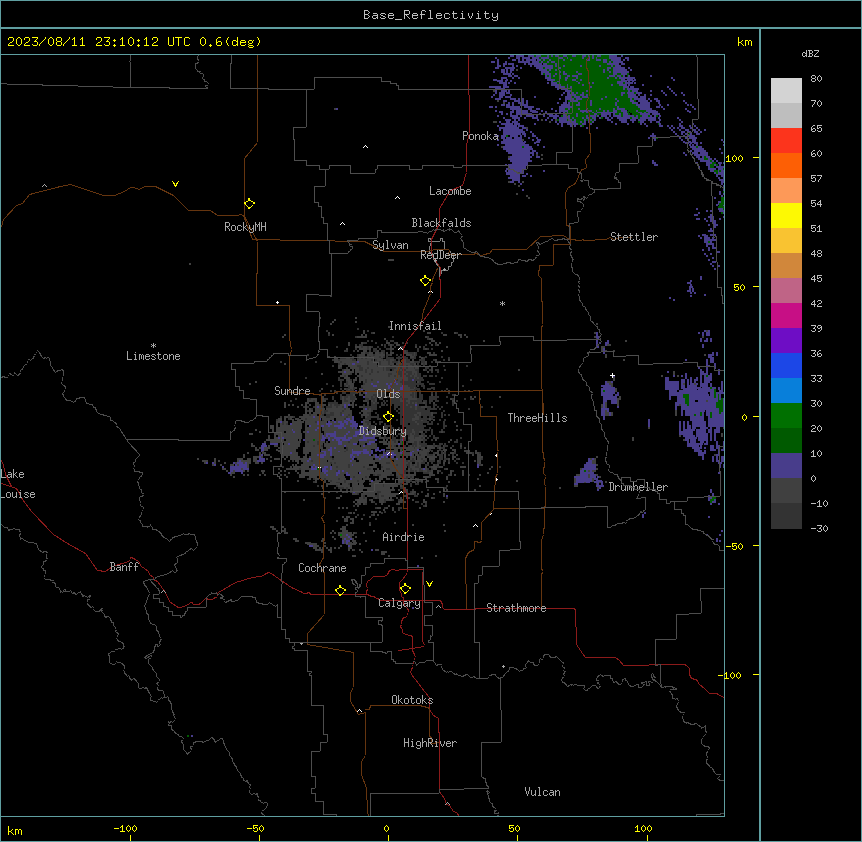Click the Cochrane label
Viewport: 862px width, 842px height.
[x=322, y=568]
